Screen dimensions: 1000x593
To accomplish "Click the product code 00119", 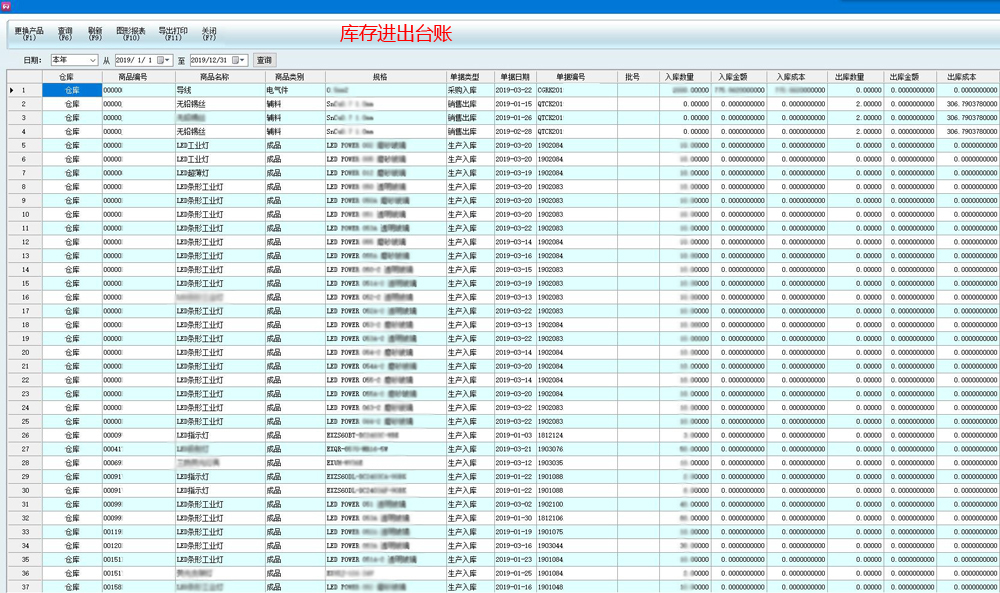I will [138, 532].
